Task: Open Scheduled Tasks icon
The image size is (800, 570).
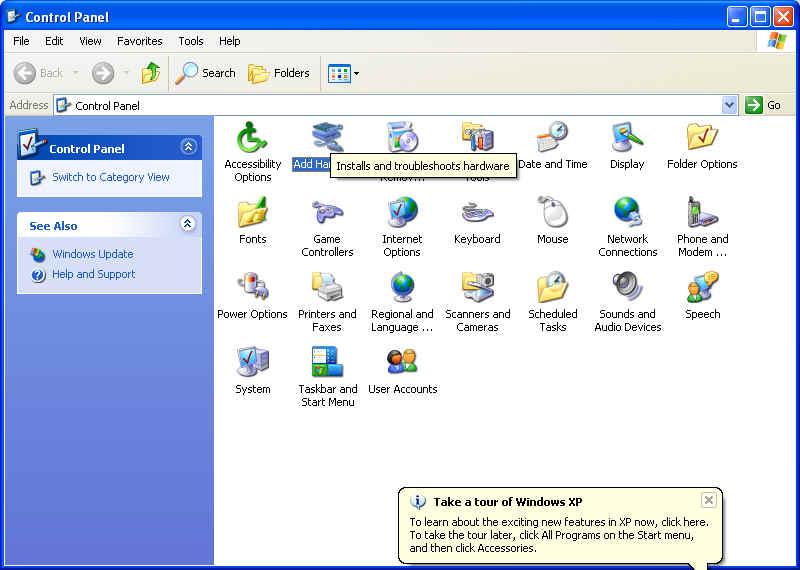Action: [552, 288]
